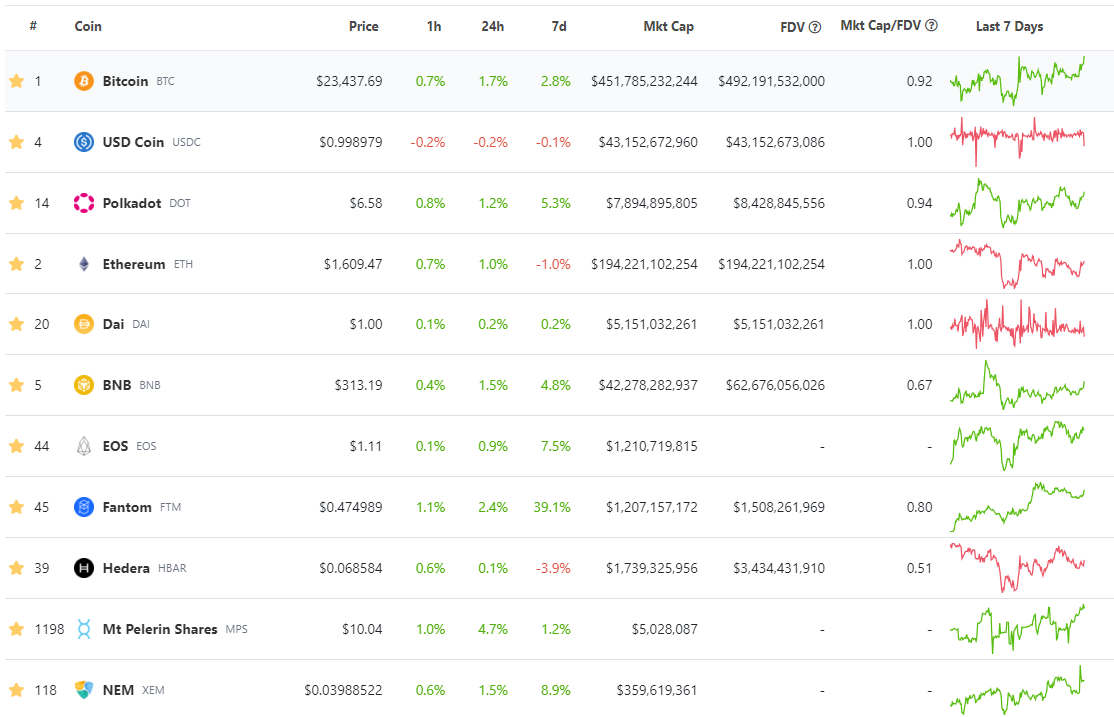Click the Mt Pelerin Shares logo icon
Viewport: 1114px width, 717px height.
tap(84, 630)
